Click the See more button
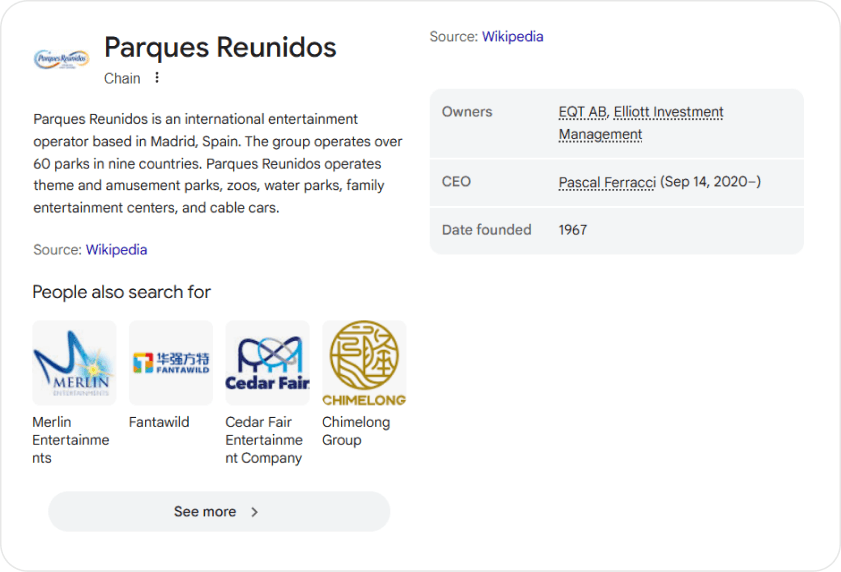Viewport: 841px width, 572px height. point(219,511)
